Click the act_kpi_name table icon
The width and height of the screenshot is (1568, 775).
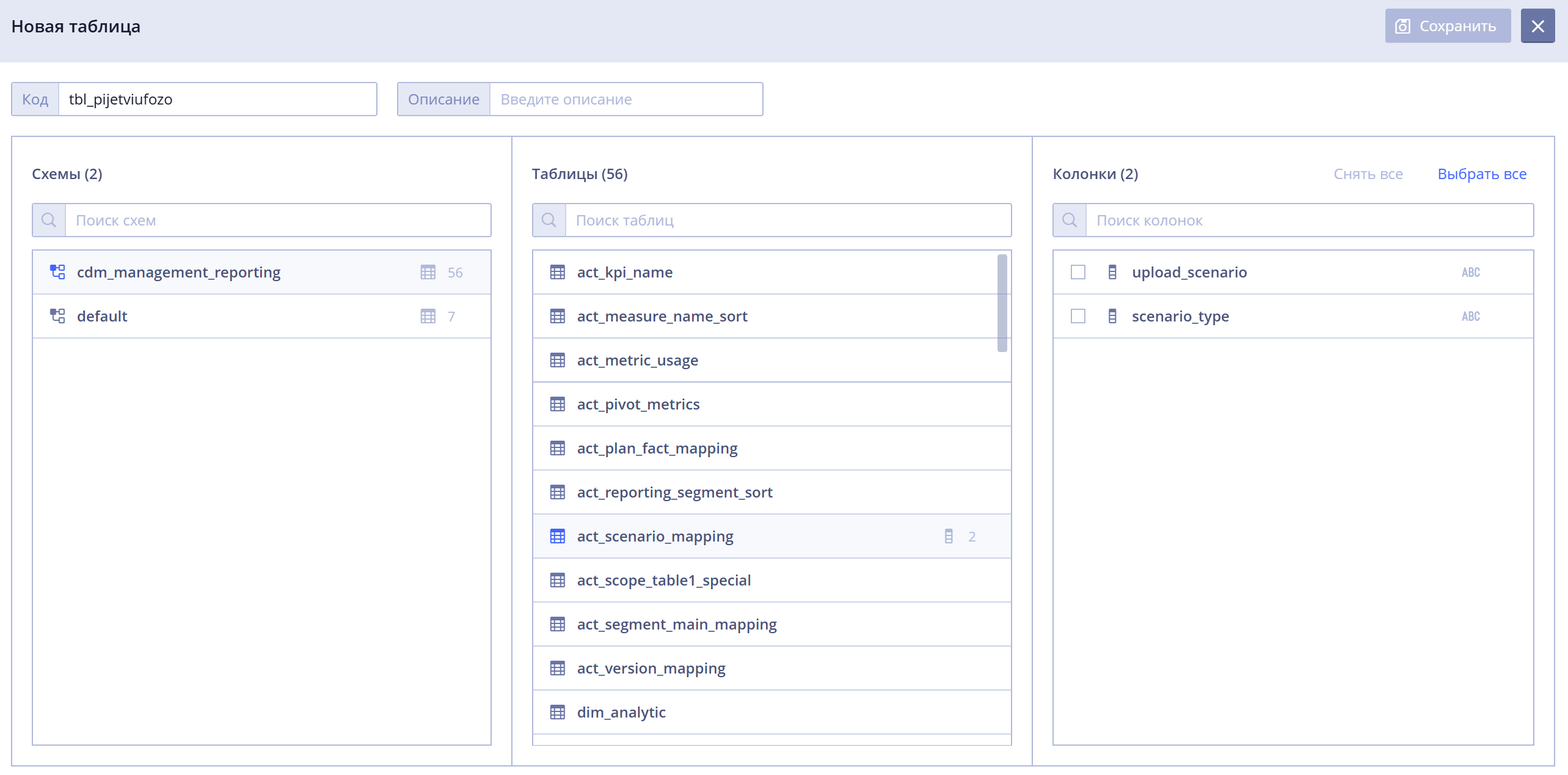click(557, 272)
